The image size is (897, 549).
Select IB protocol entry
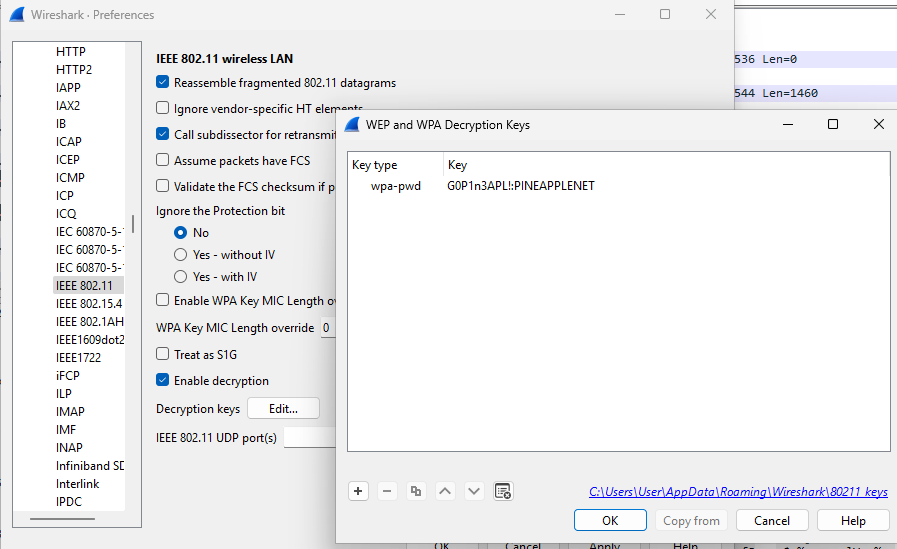[x=61, y=124]
